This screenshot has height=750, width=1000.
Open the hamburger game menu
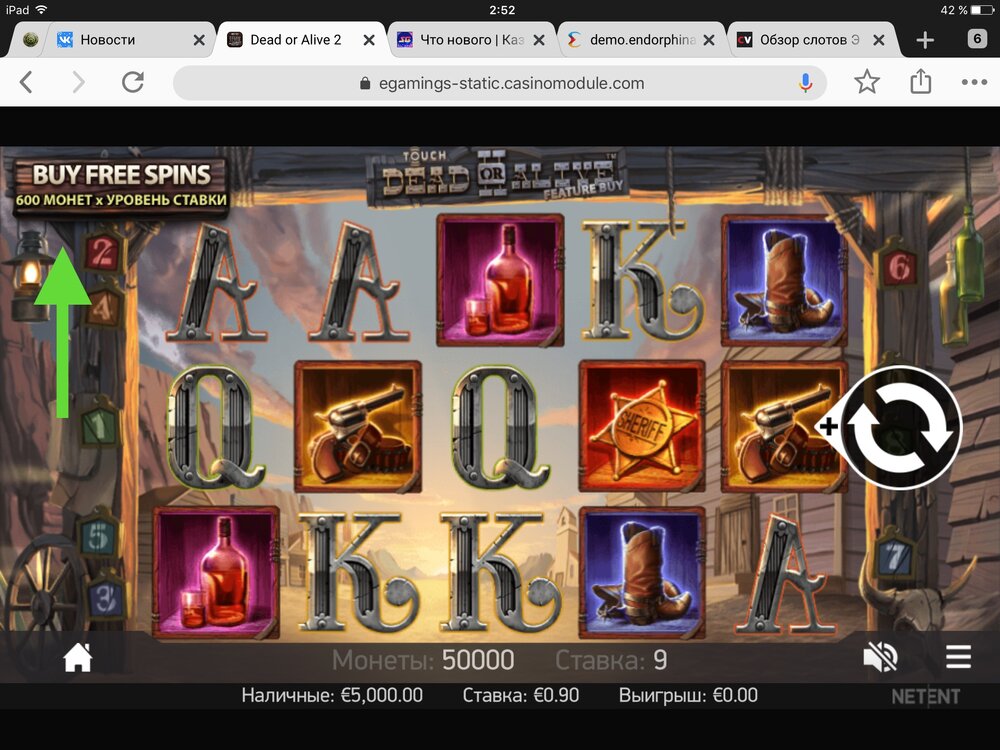pyautogui.click(x=959, y=656)
